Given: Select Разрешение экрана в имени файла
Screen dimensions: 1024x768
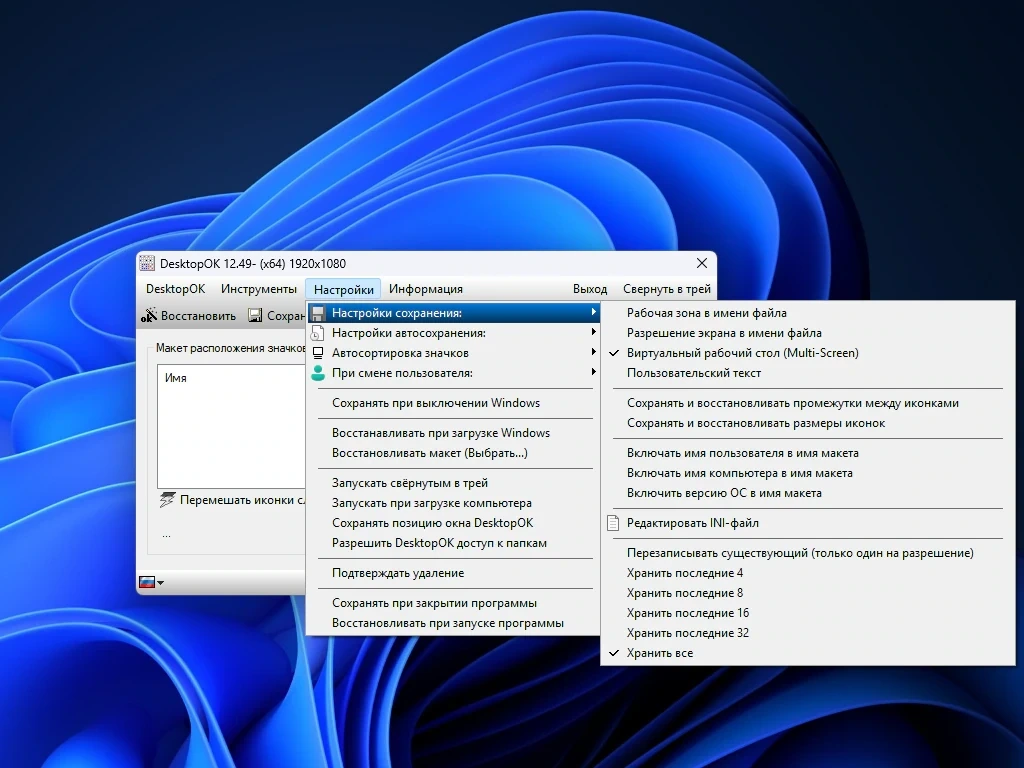Looking at the screenshot, I should pos(808,333).
